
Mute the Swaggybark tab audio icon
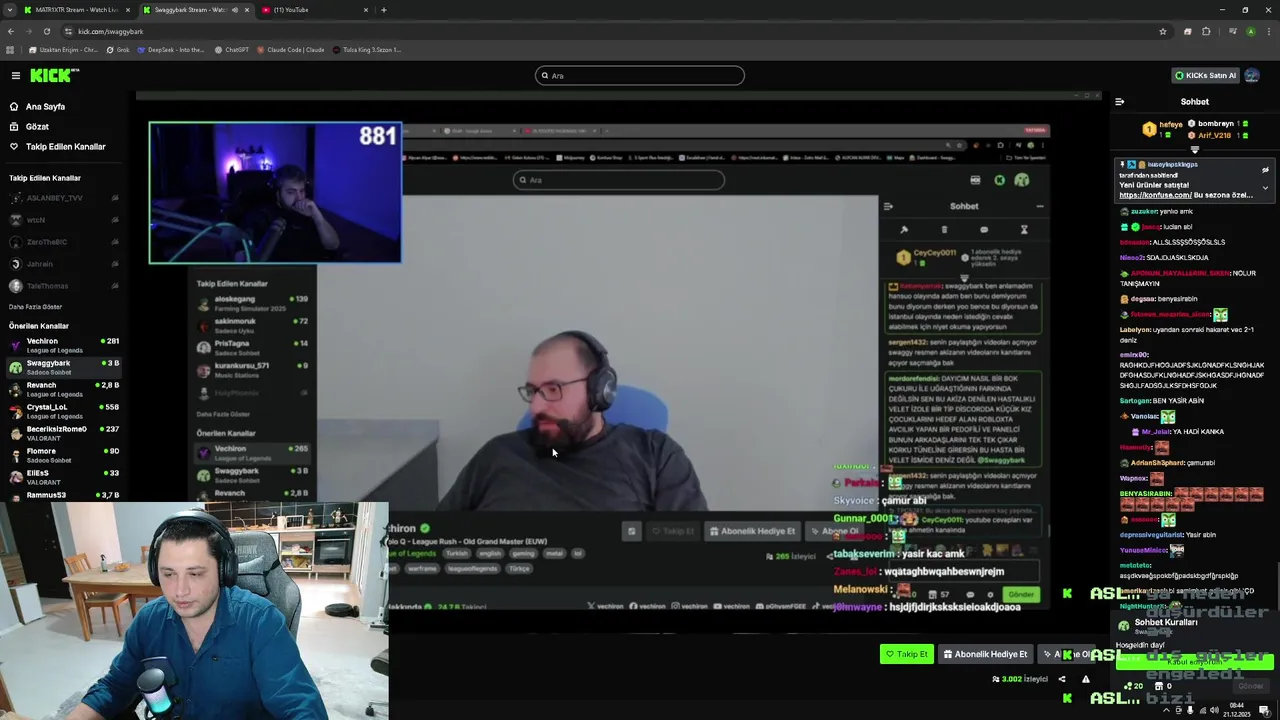235,10
